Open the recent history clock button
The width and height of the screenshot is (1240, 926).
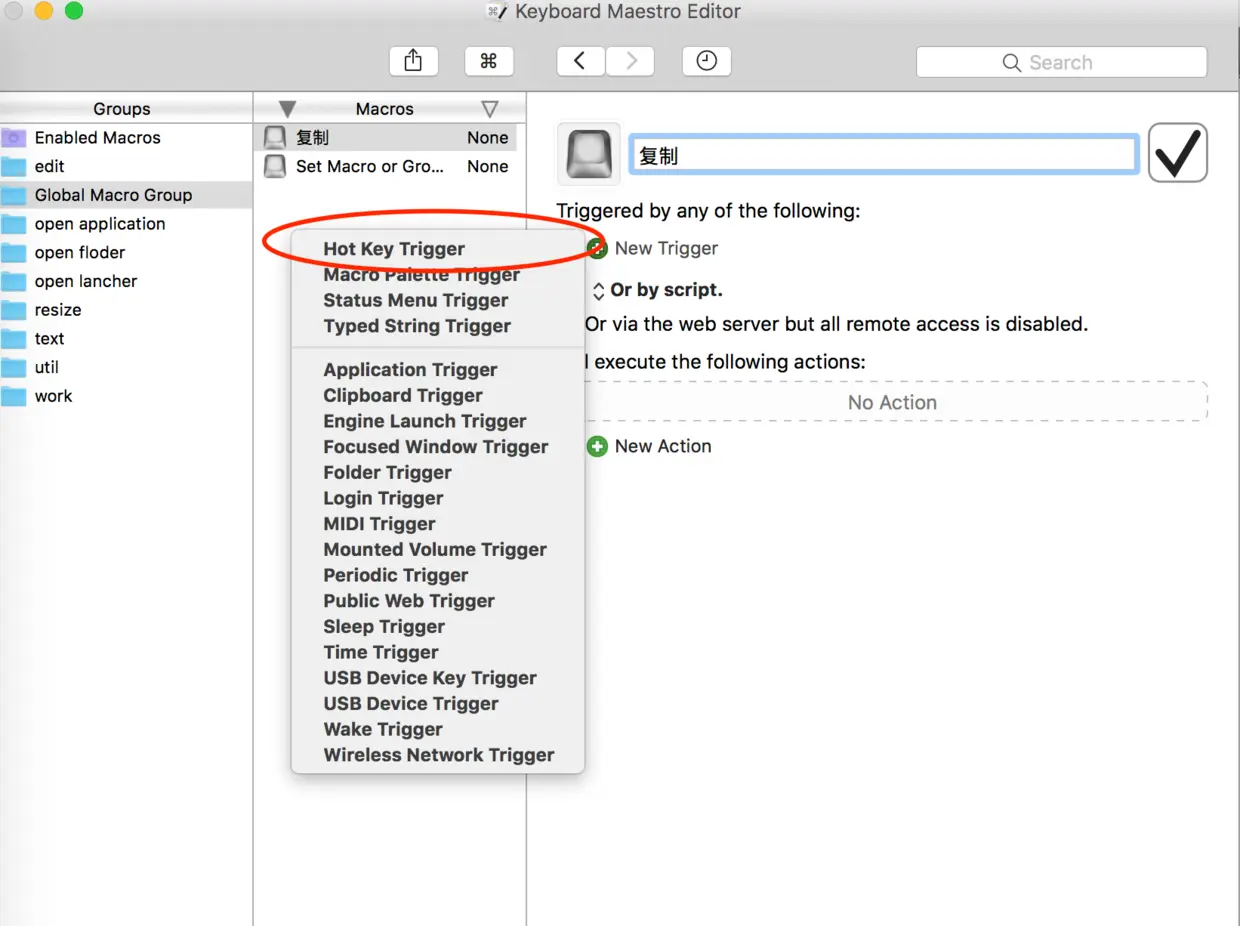[x=707, y=61]
